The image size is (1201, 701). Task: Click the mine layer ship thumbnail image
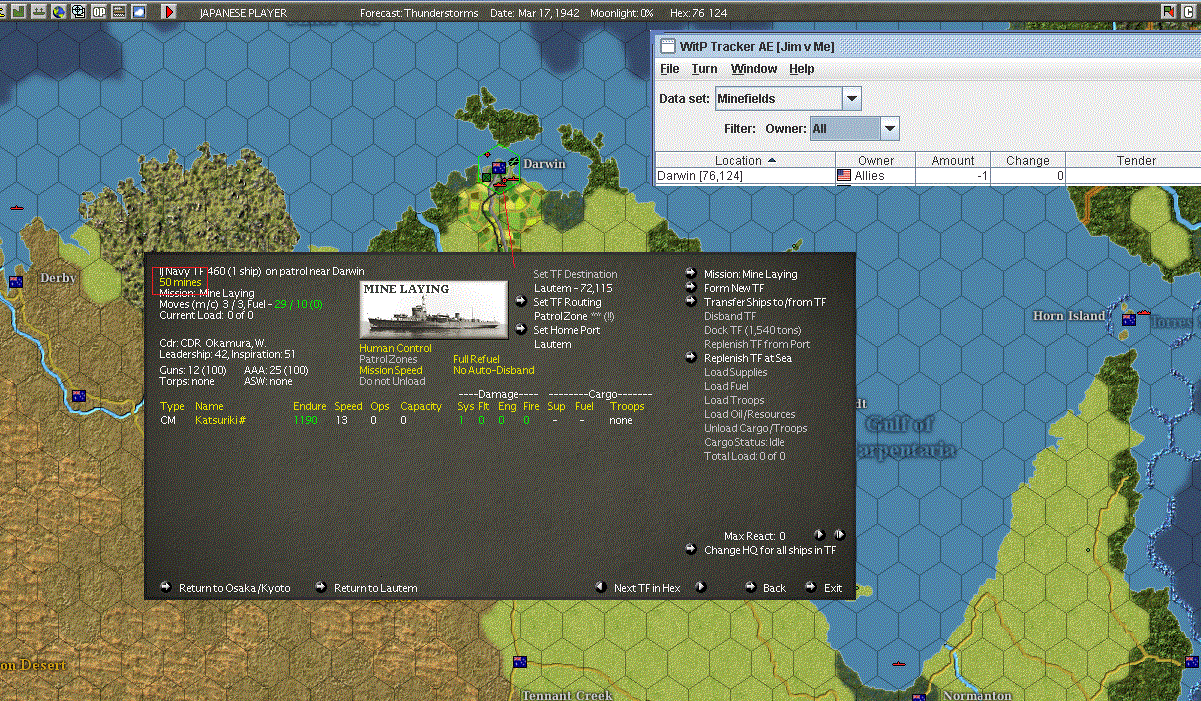coord(433,309)
